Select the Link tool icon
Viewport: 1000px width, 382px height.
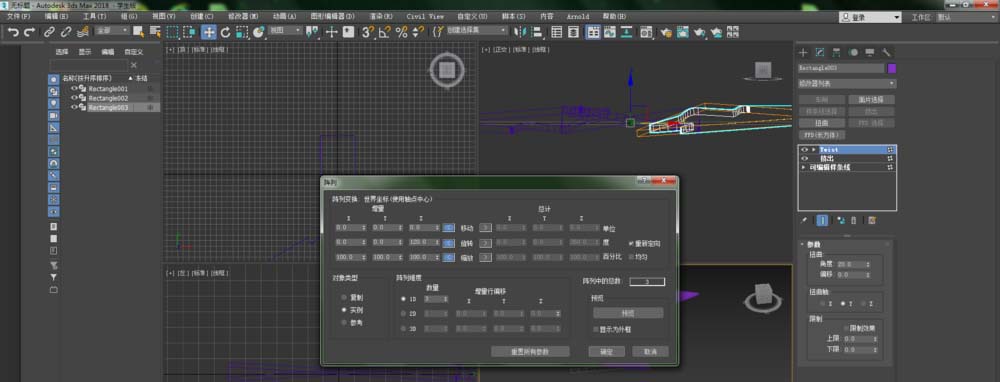[49, 31]
